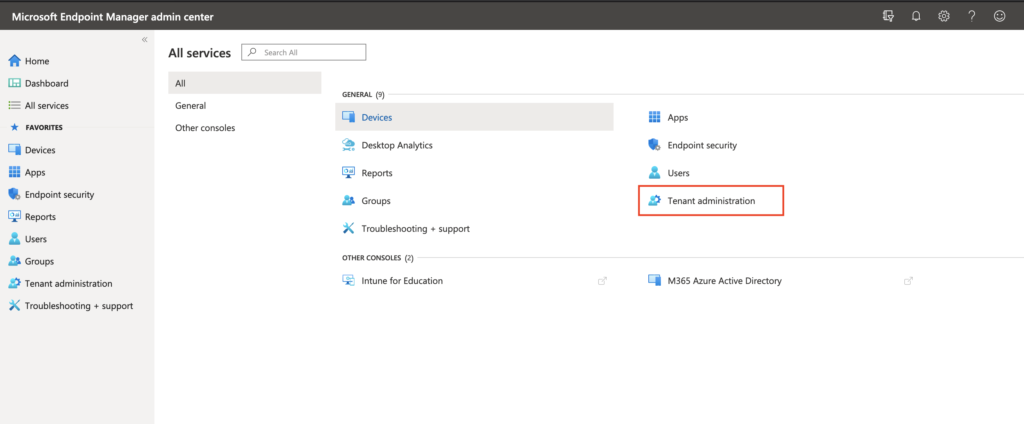This screenshot has width=1024, height=424.
Task: Click Microsoft Endpoint Manager admin center title
Action: [x=112, y=16]
